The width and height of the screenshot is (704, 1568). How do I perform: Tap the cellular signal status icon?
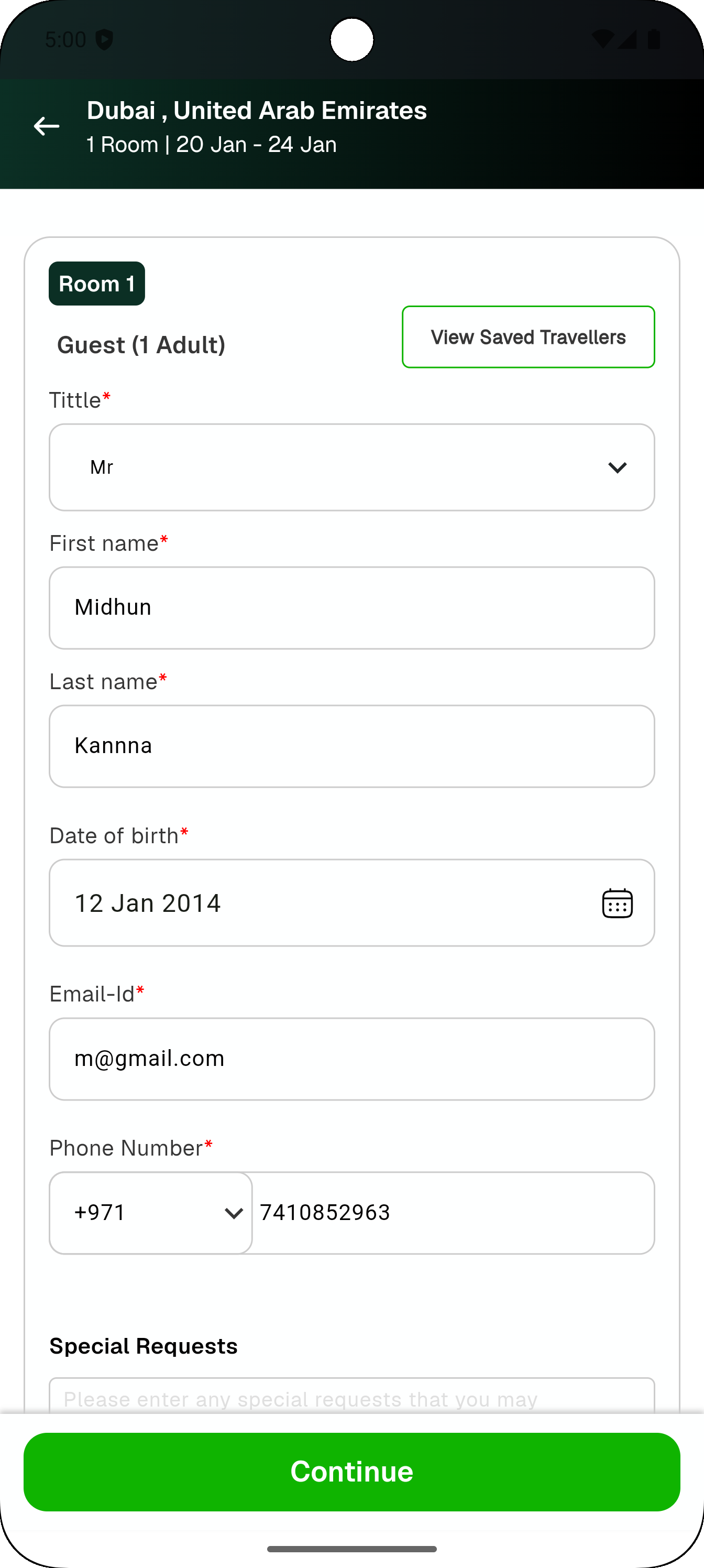[628, 39]
